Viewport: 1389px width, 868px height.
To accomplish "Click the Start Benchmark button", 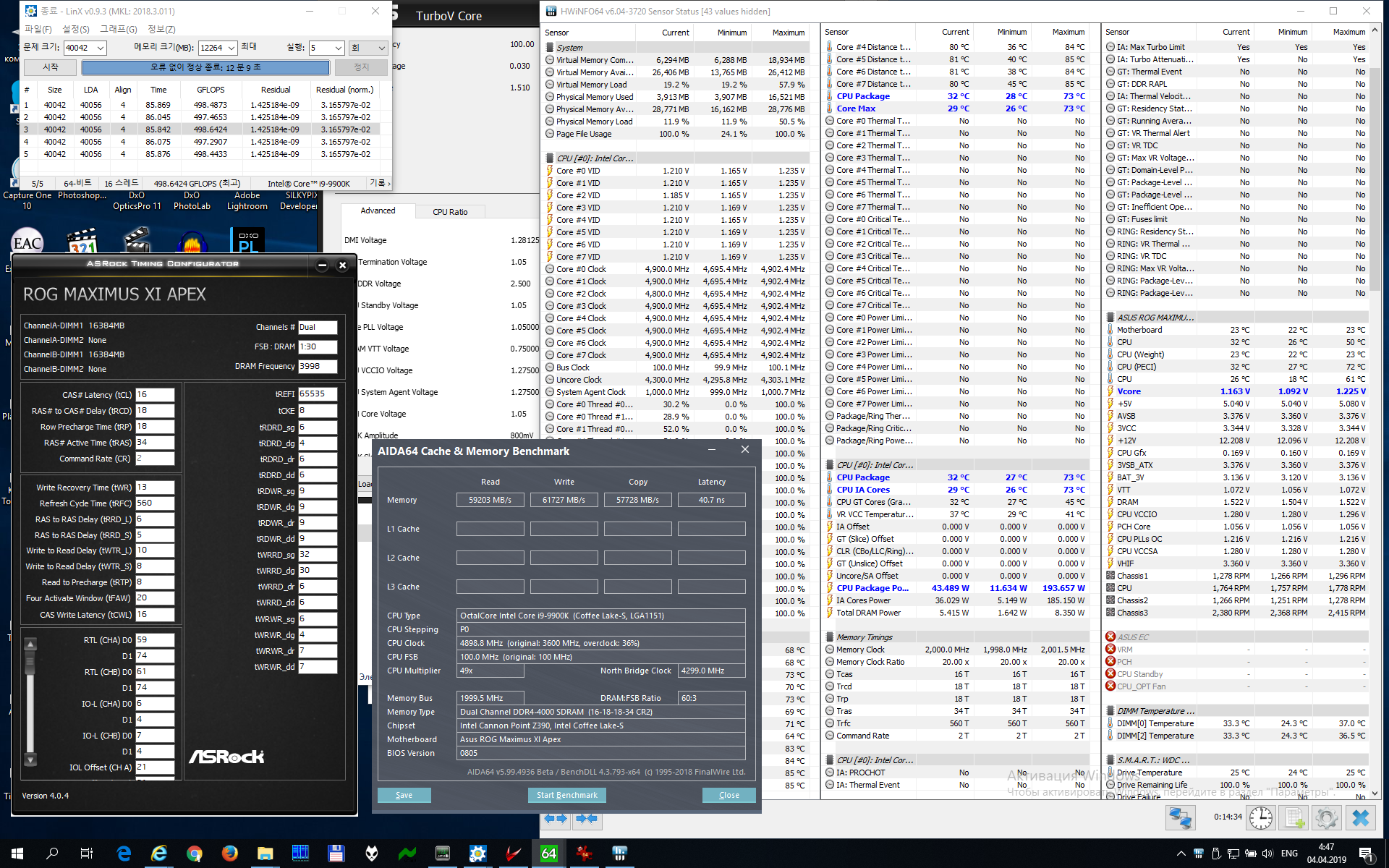I will point(566,795).
